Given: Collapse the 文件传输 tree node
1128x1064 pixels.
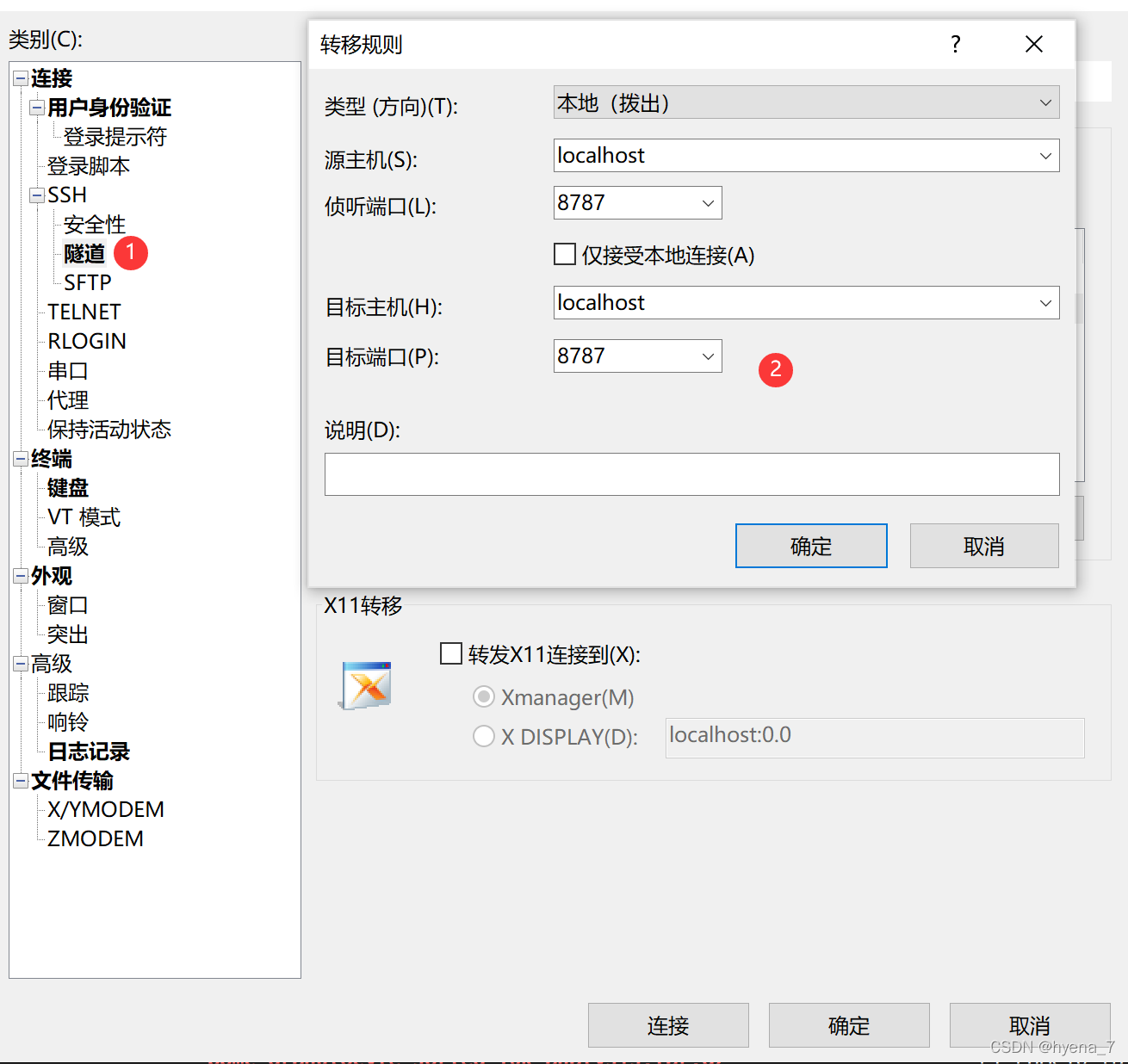Looking at the screenshot, I should (21, 781).
